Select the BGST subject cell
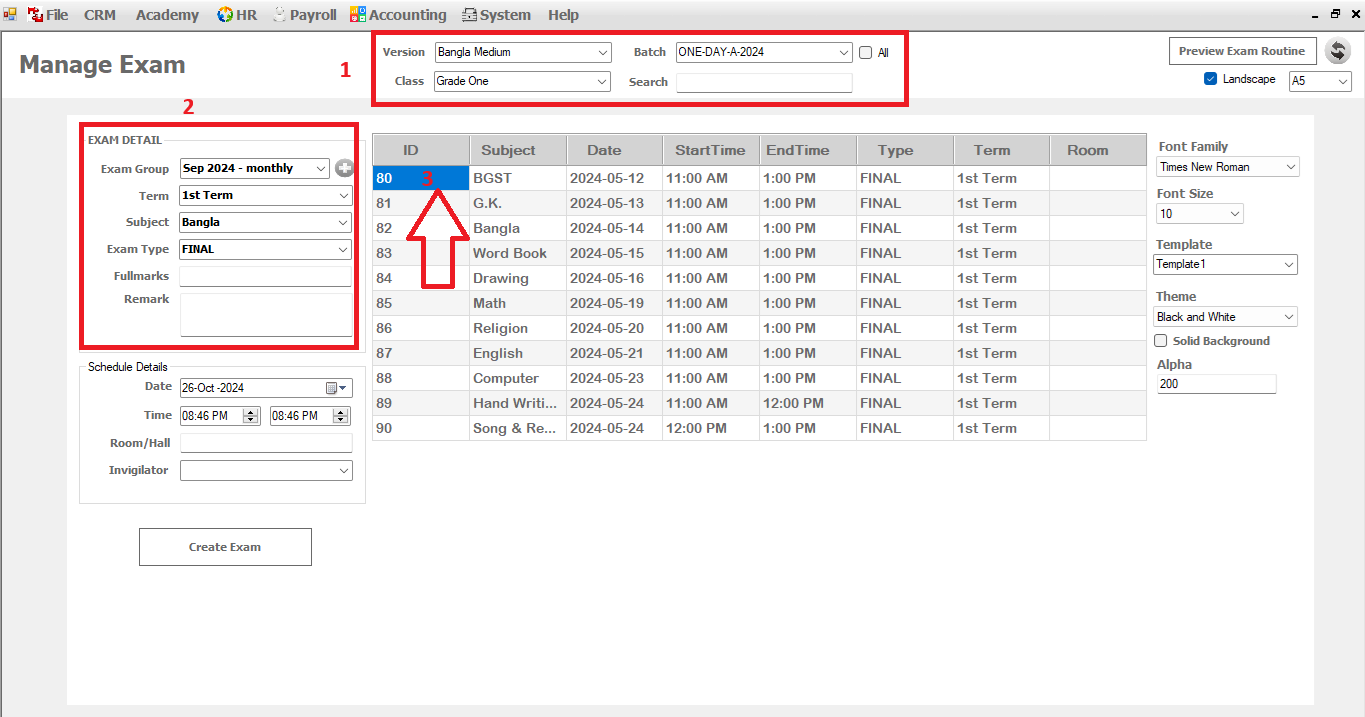 coord(518,178)
